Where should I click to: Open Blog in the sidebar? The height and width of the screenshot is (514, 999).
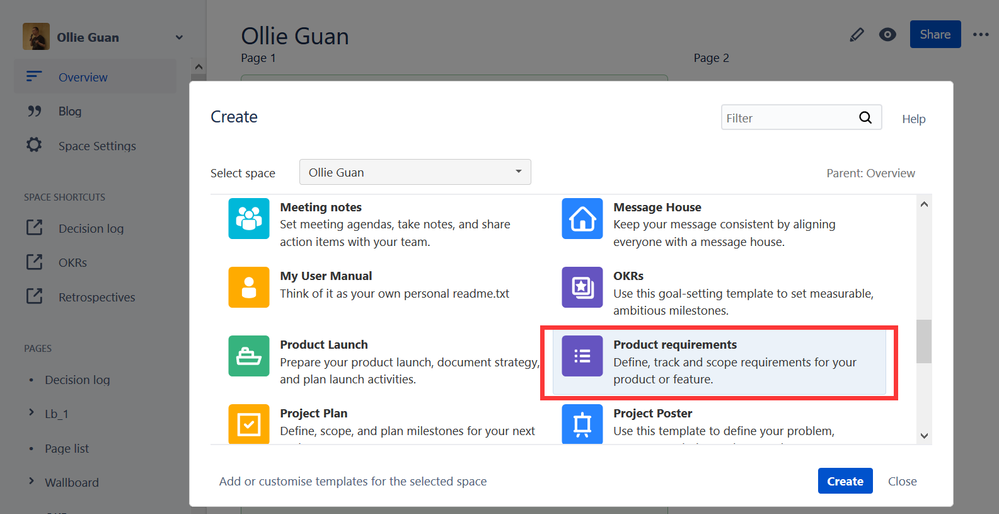point(70,111)
